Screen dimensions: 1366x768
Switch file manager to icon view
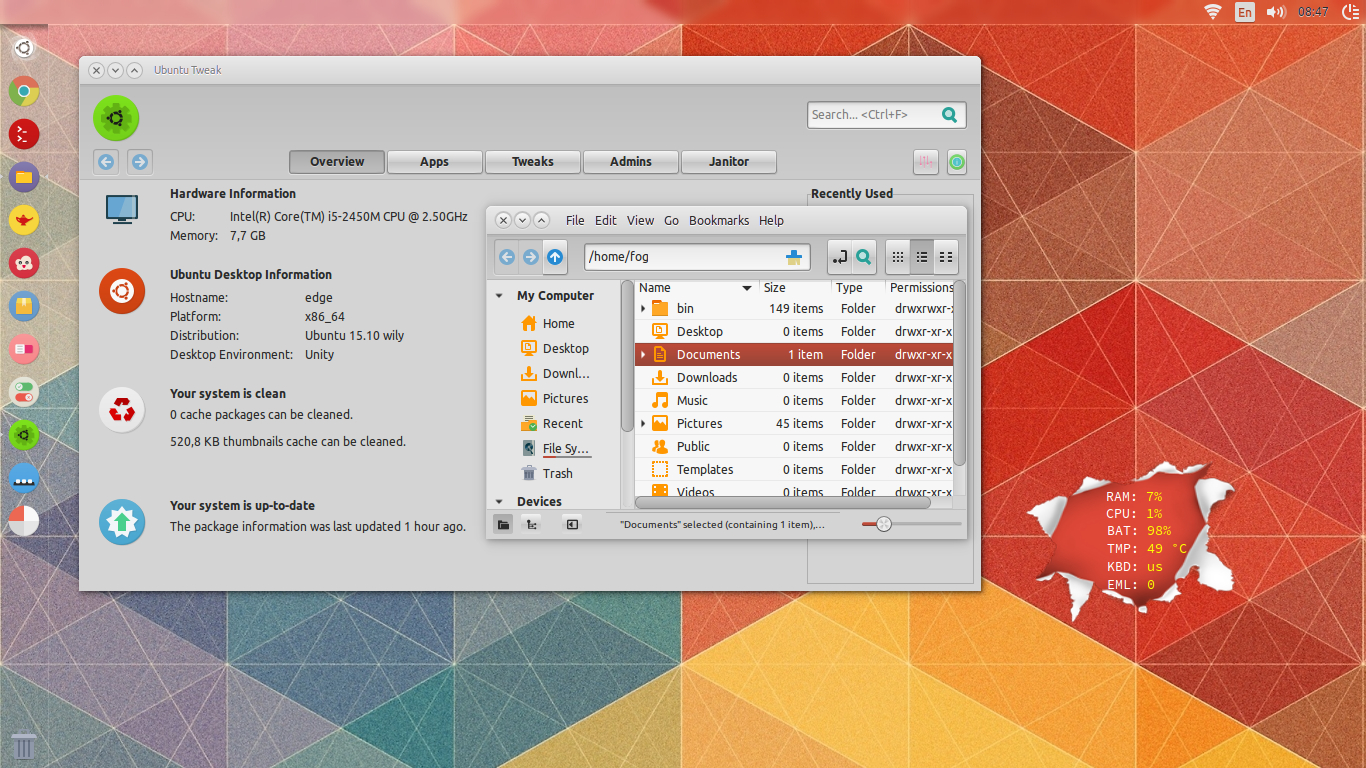[x=898, y=257]
